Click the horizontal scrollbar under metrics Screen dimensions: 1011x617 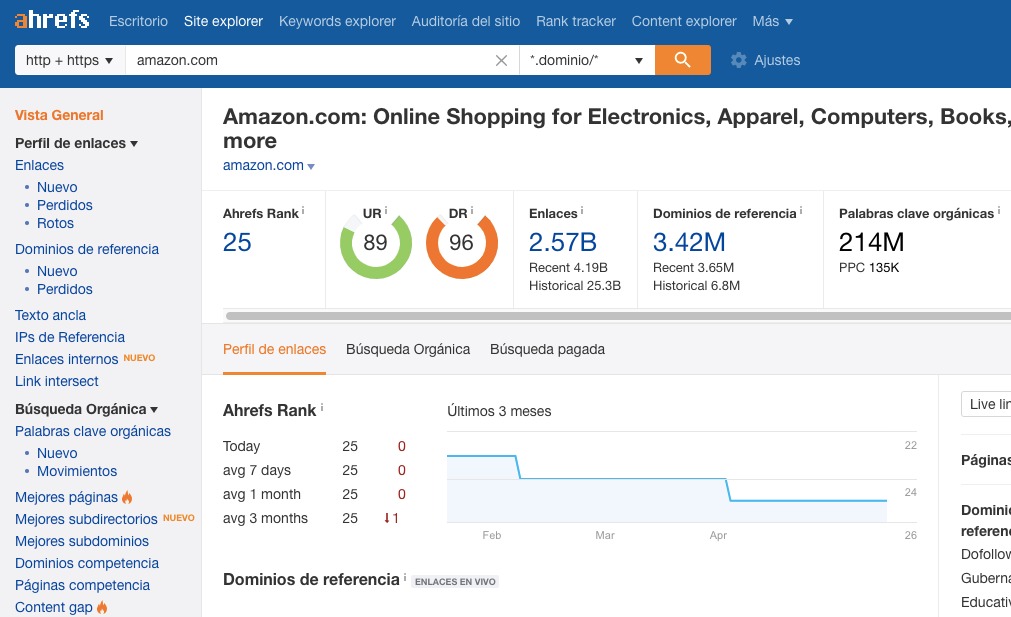click(618, 316)
